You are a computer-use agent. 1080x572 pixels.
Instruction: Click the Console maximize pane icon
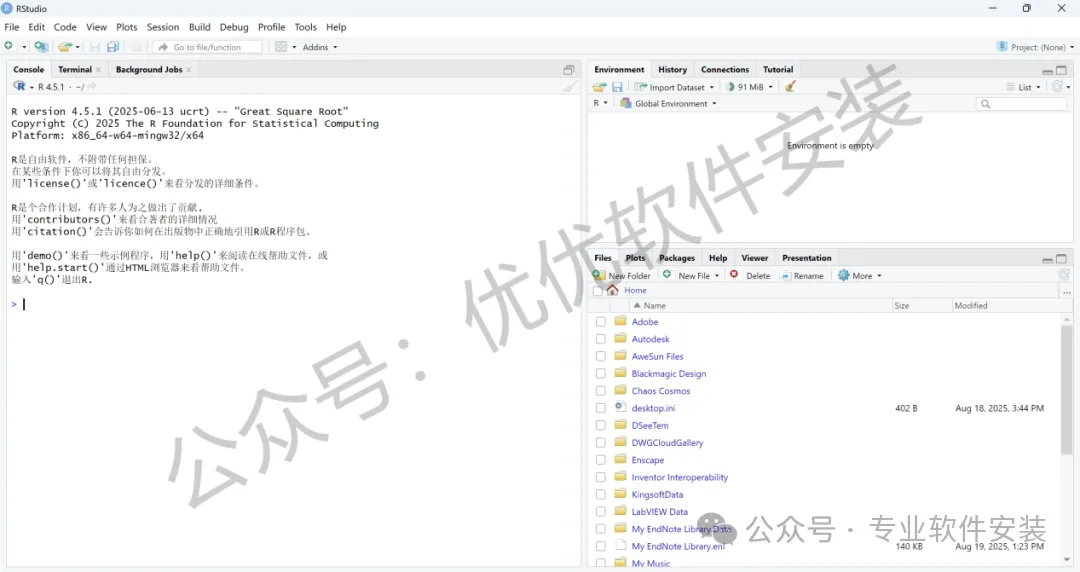(569, 70)
